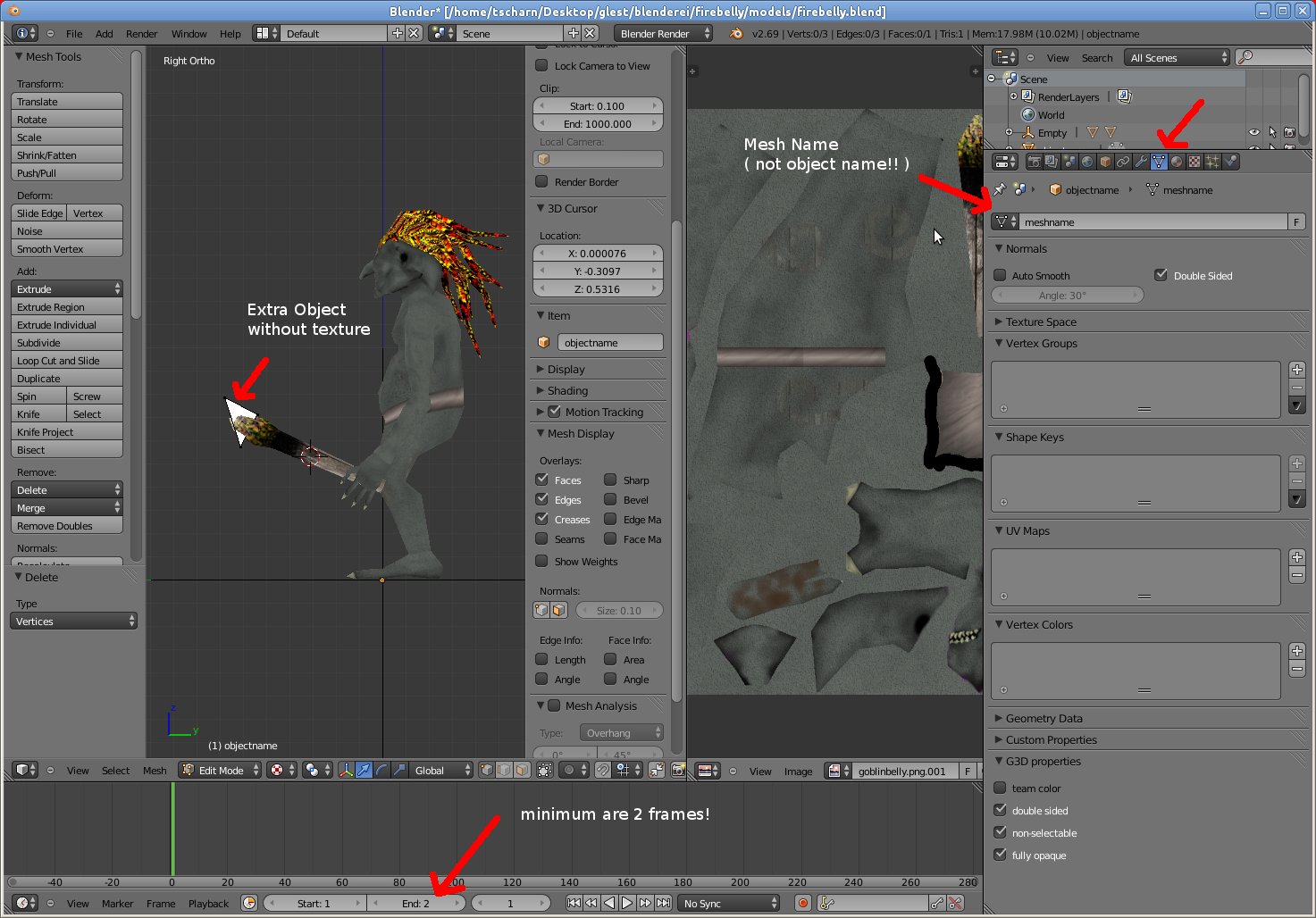
Task: Open the Constraints properties chain icon
Action: click(x=1123, y=162)
